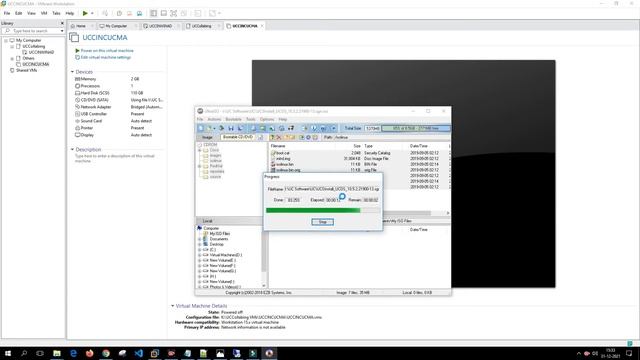
Task: Click the red X delete icon in UltraISO image toolbar
Action: point(279,138)
